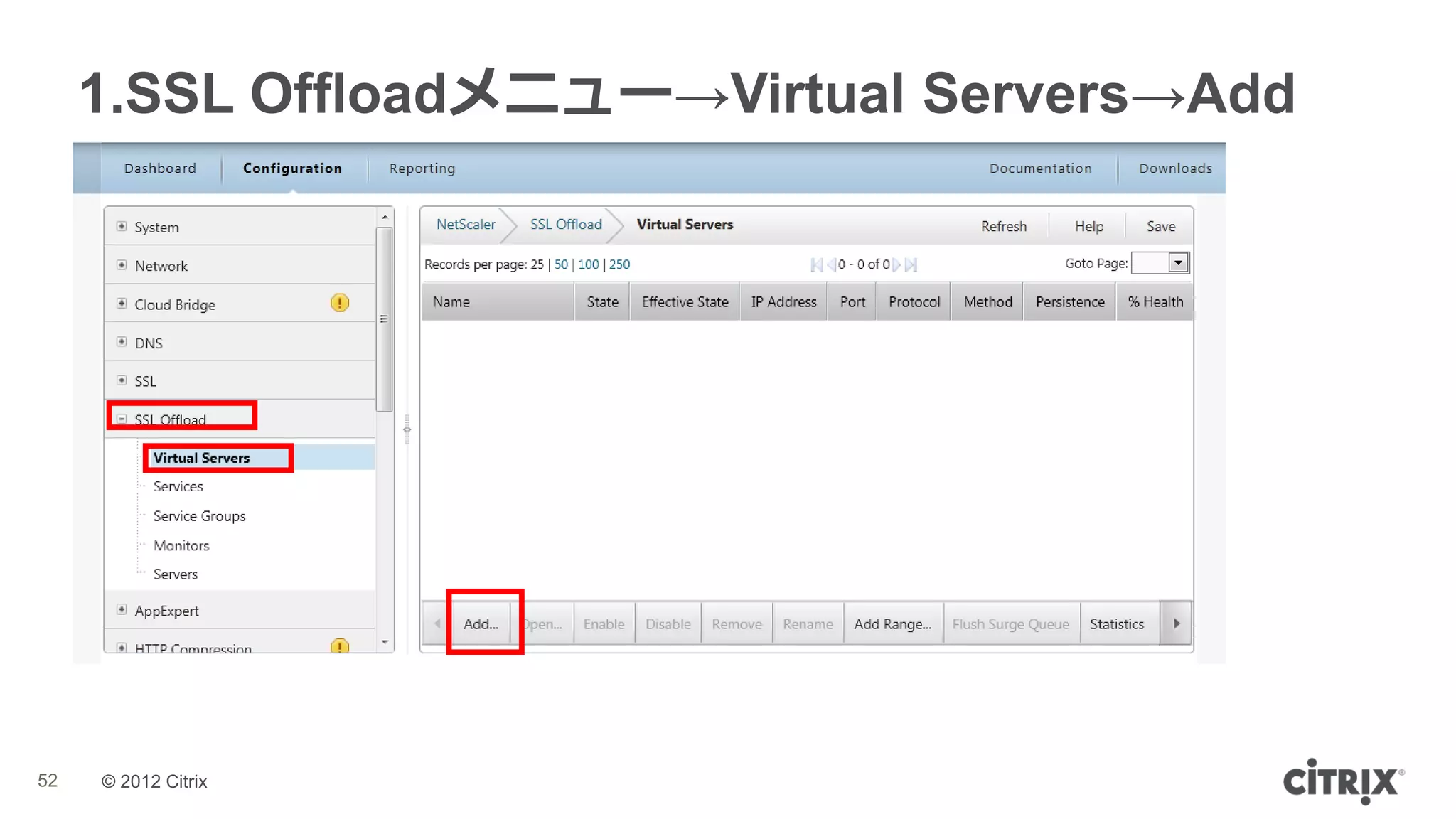The height and width of the screenshot is (819, 1456).
Task: Expand the Cloud Bridge node
Action: tap(122, 303)
